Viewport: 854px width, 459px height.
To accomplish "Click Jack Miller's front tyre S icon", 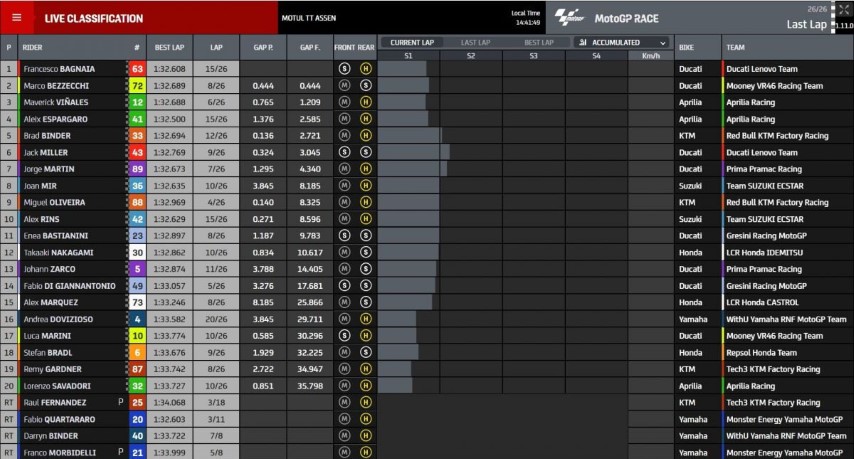I will pyautogui.click(x=344, y=152).
